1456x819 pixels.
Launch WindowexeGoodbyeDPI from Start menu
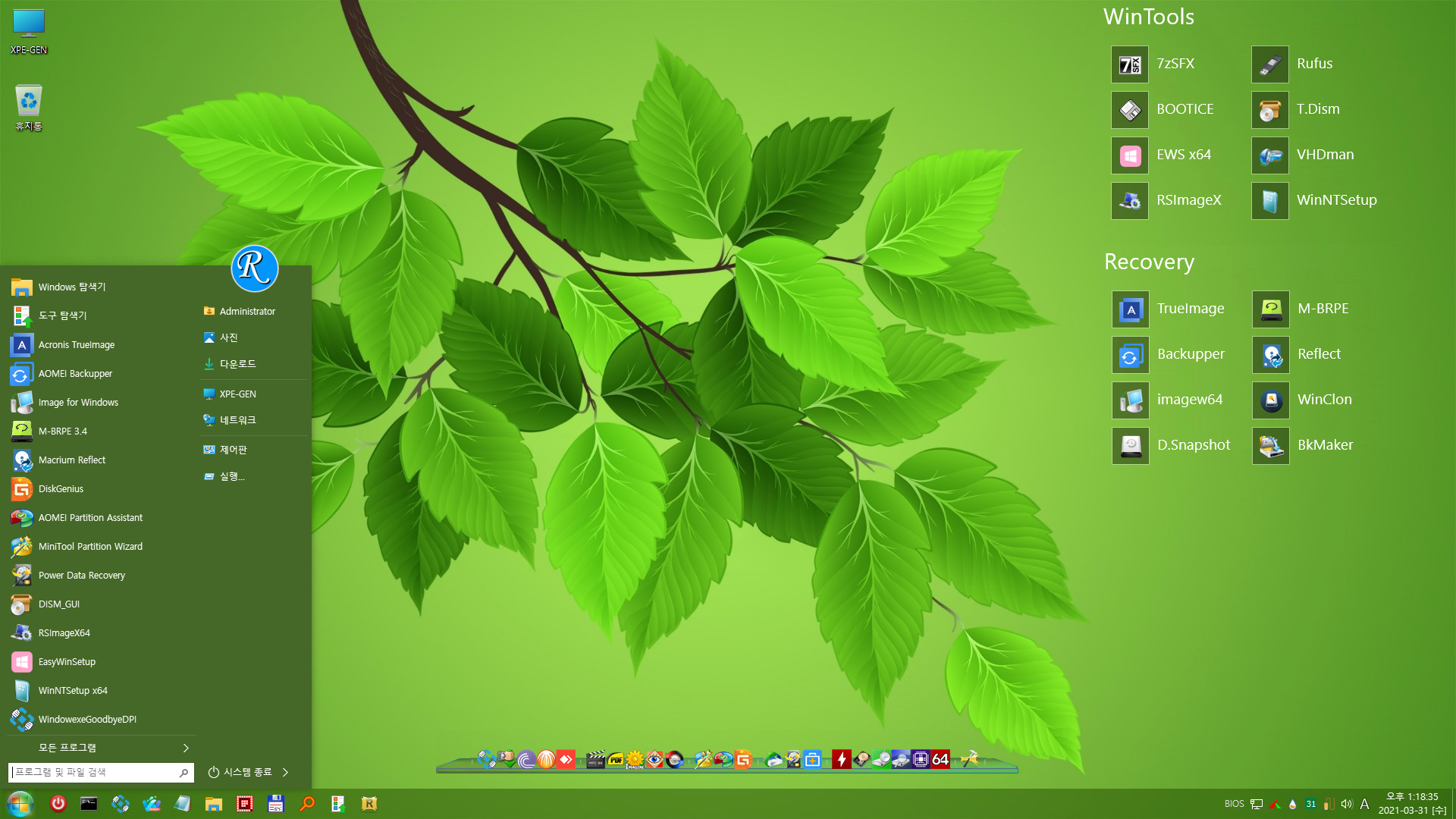[x=102, y=720]
